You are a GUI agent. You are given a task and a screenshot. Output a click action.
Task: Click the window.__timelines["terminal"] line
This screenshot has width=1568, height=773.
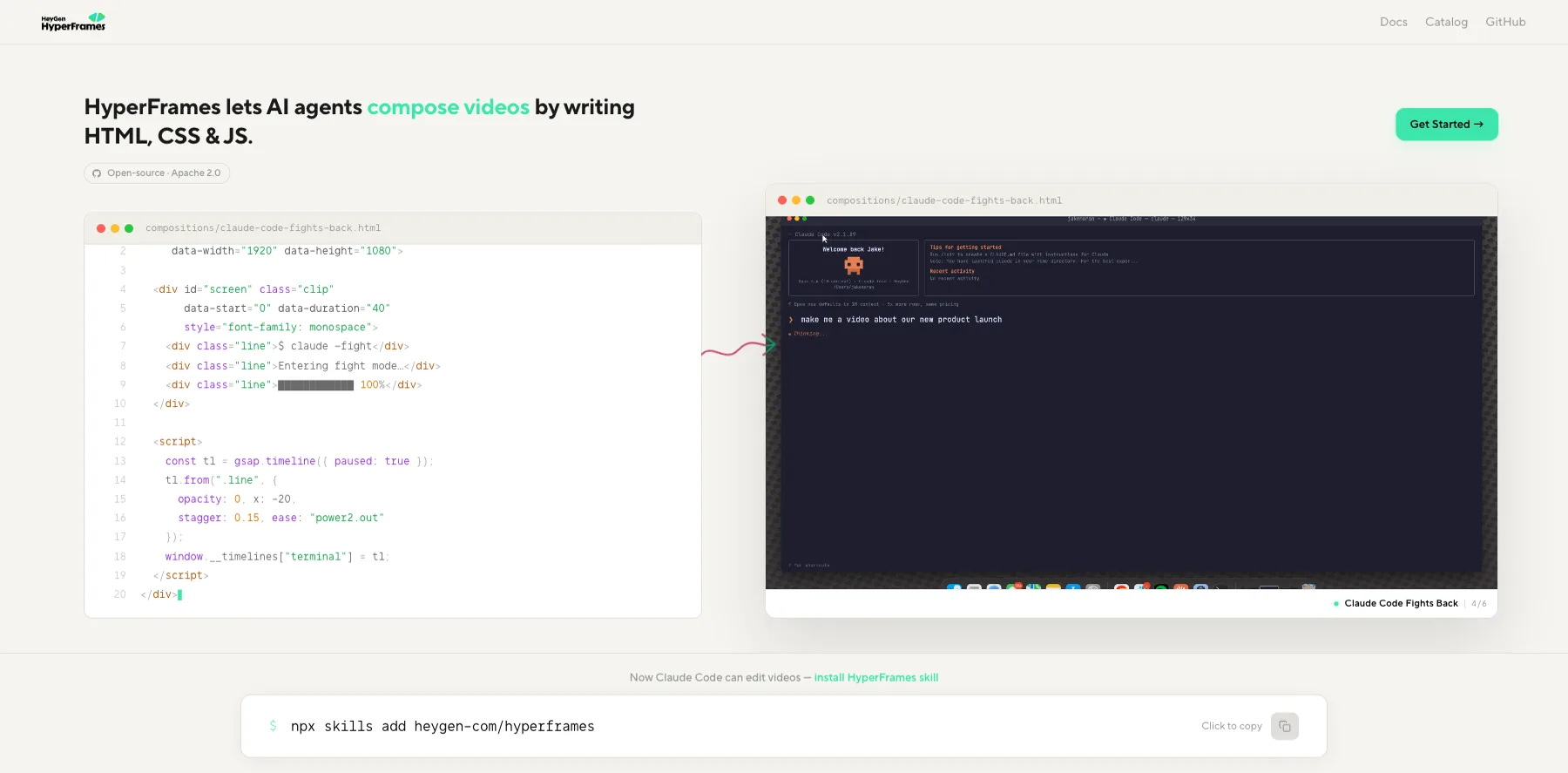pos(277,557)
